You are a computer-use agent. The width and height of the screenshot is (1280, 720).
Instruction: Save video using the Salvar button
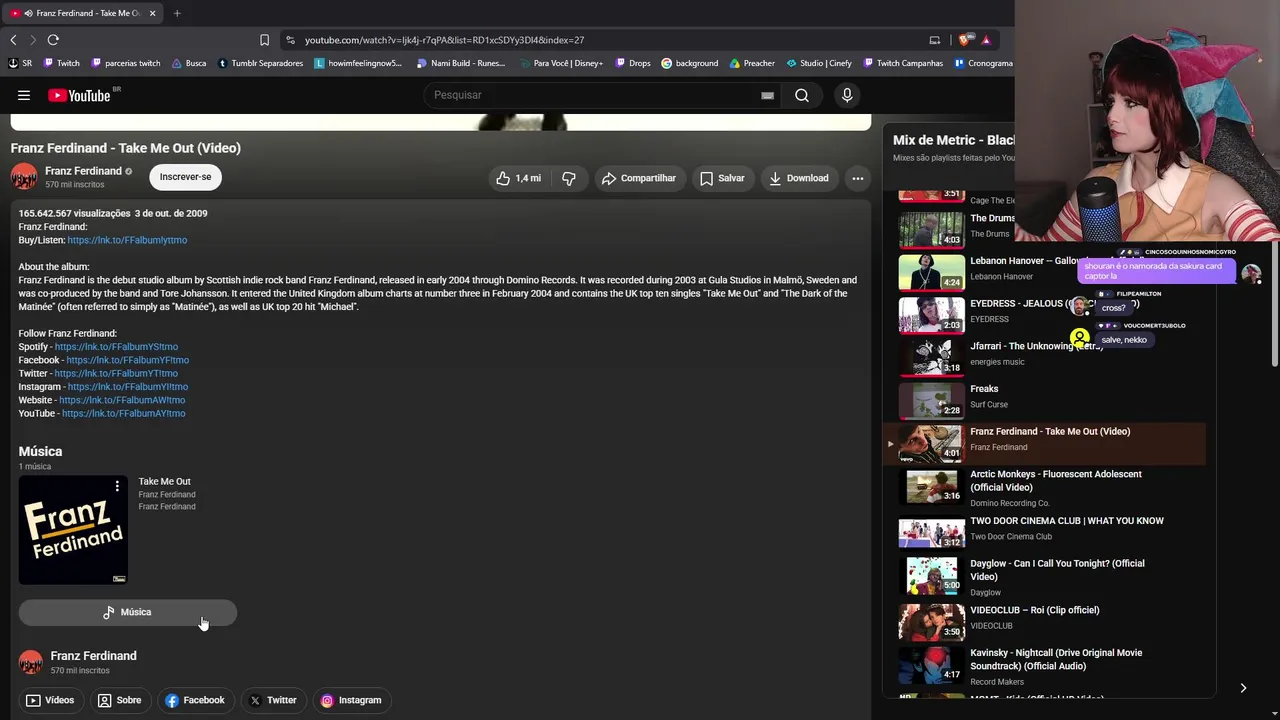[722, 178]
